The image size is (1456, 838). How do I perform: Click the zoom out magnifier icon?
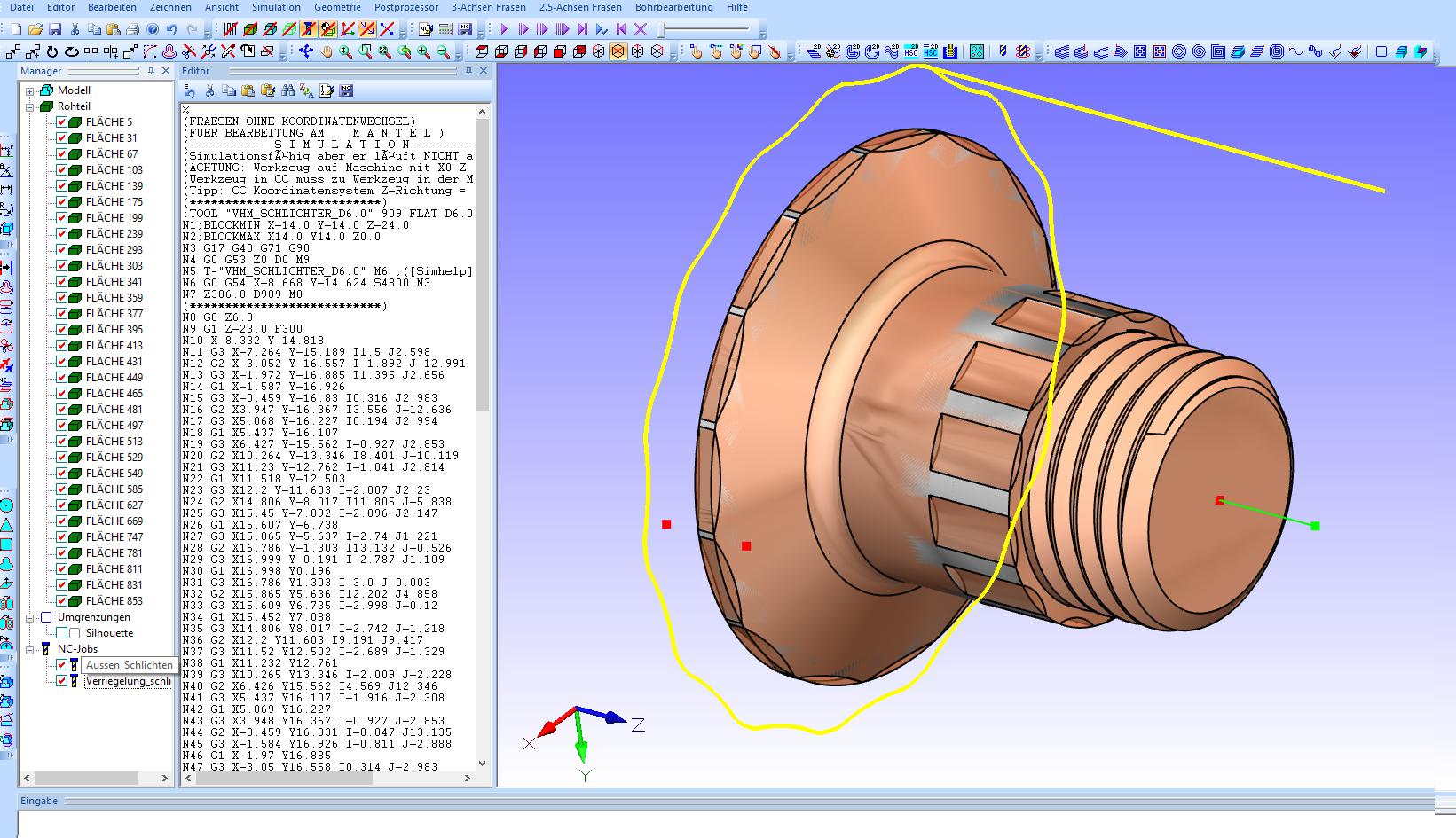pos(443,51)
